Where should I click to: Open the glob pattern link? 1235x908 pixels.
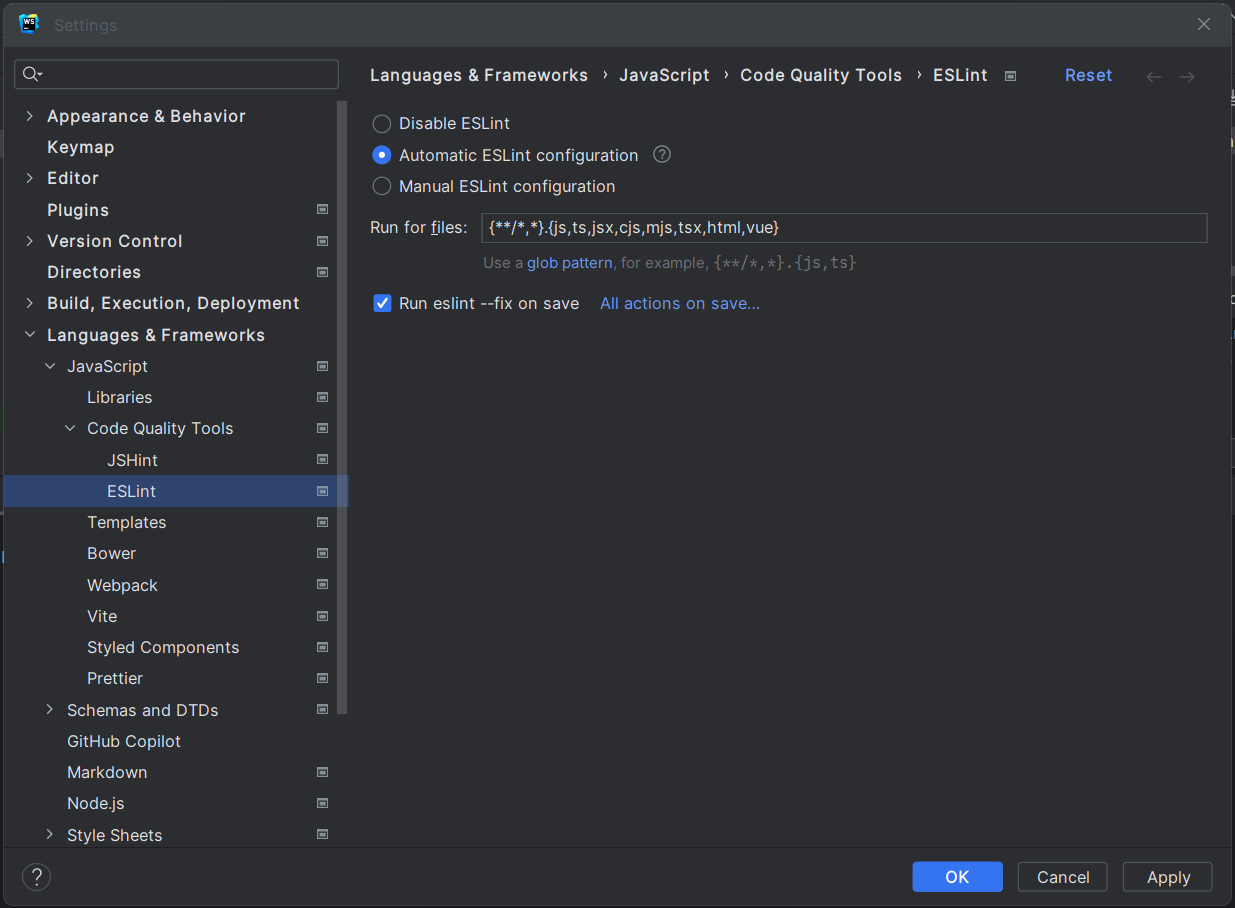click(569, 263)
